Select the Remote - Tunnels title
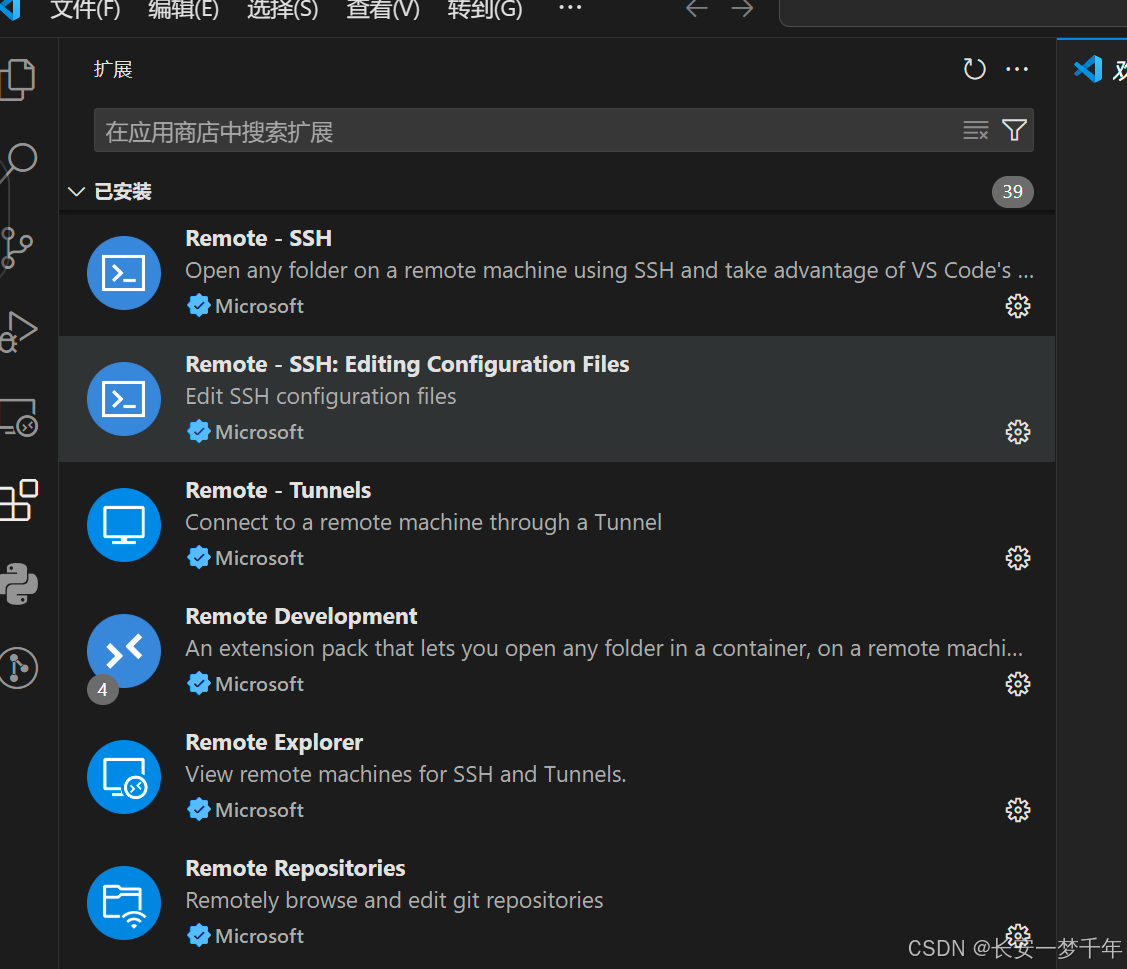 278,490
